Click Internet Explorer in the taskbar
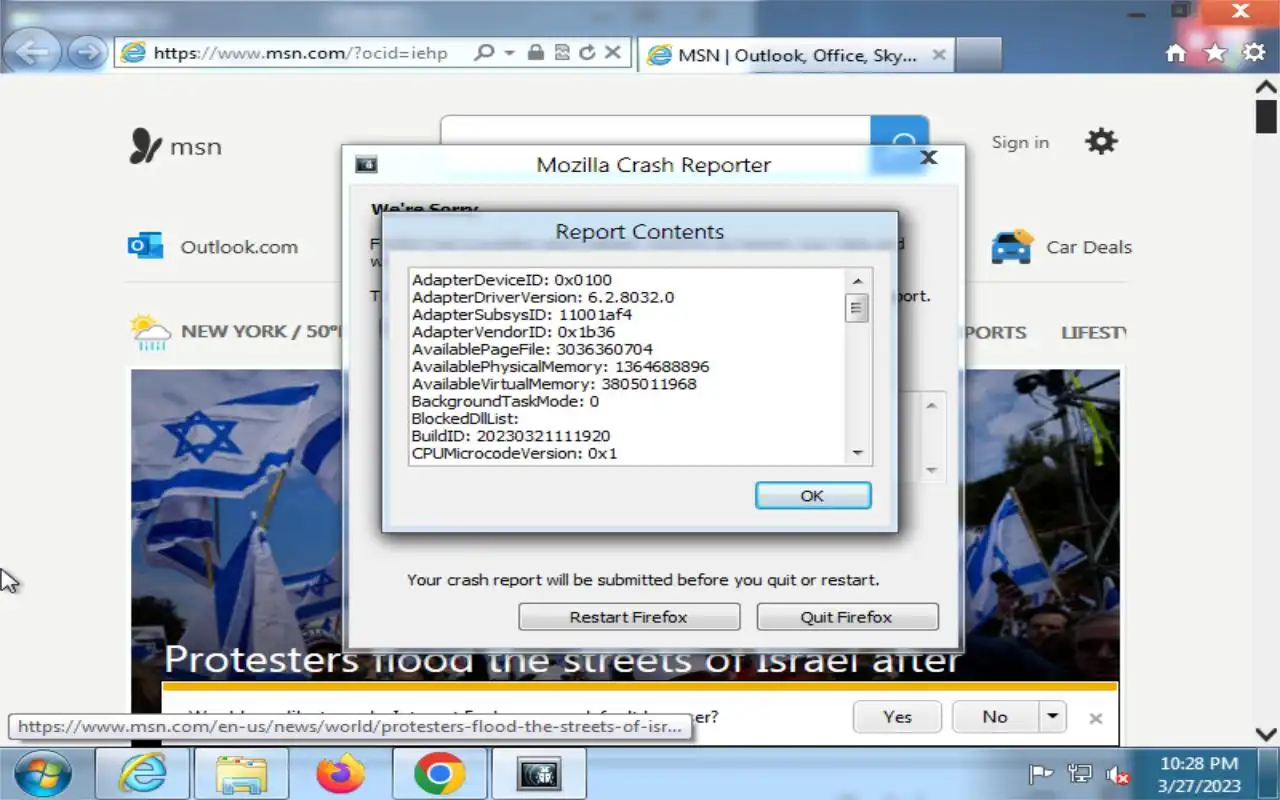Viewport: 1280px width, 800px height. coord(143,774)
